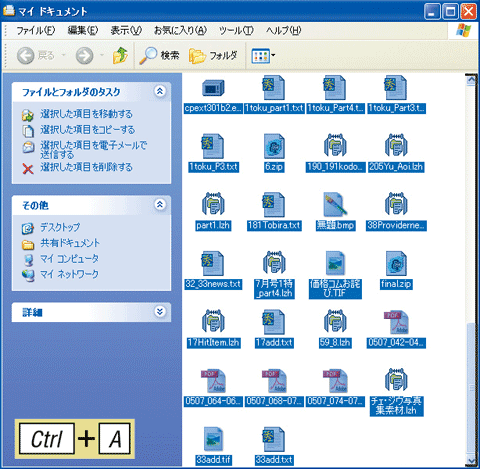The width and height of the screenshot is (480, 469).
Task: Collapse the ファイルとフォルダのタスク panel
Action: 160,91
